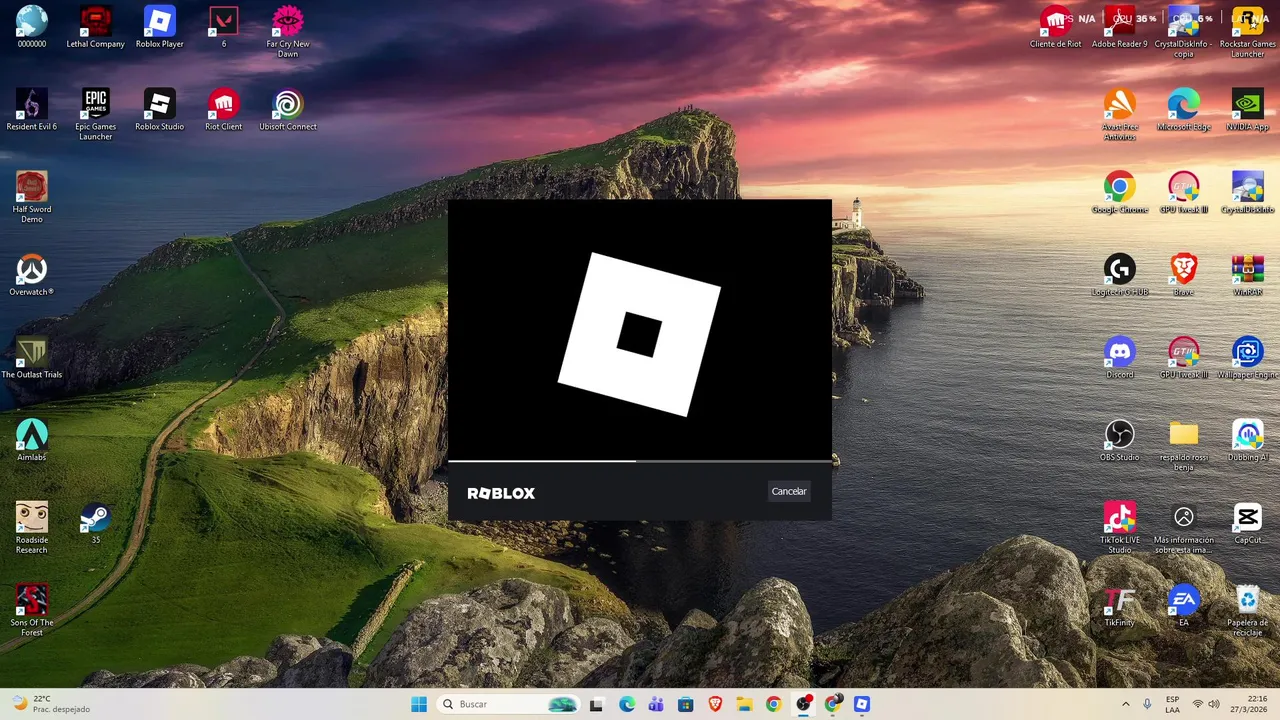Open the Half Sword Demo shortcut

click(32, 197)
